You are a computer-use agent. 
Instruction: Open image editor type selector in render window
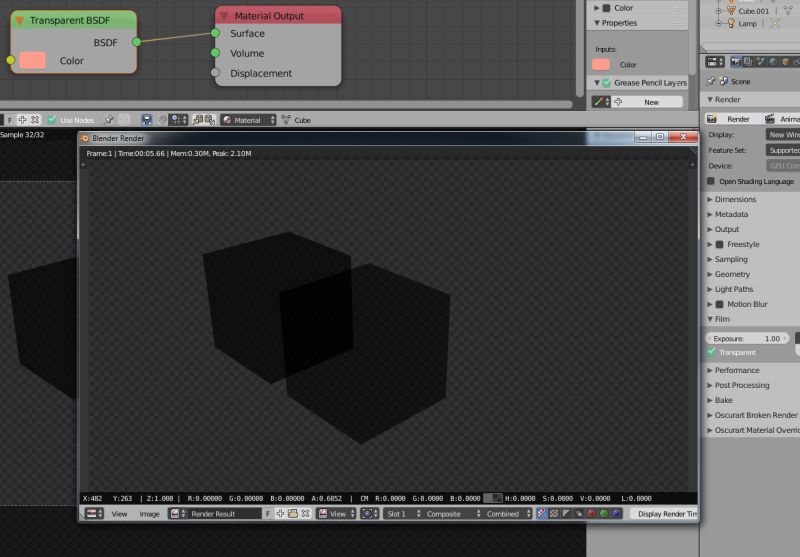94,514
